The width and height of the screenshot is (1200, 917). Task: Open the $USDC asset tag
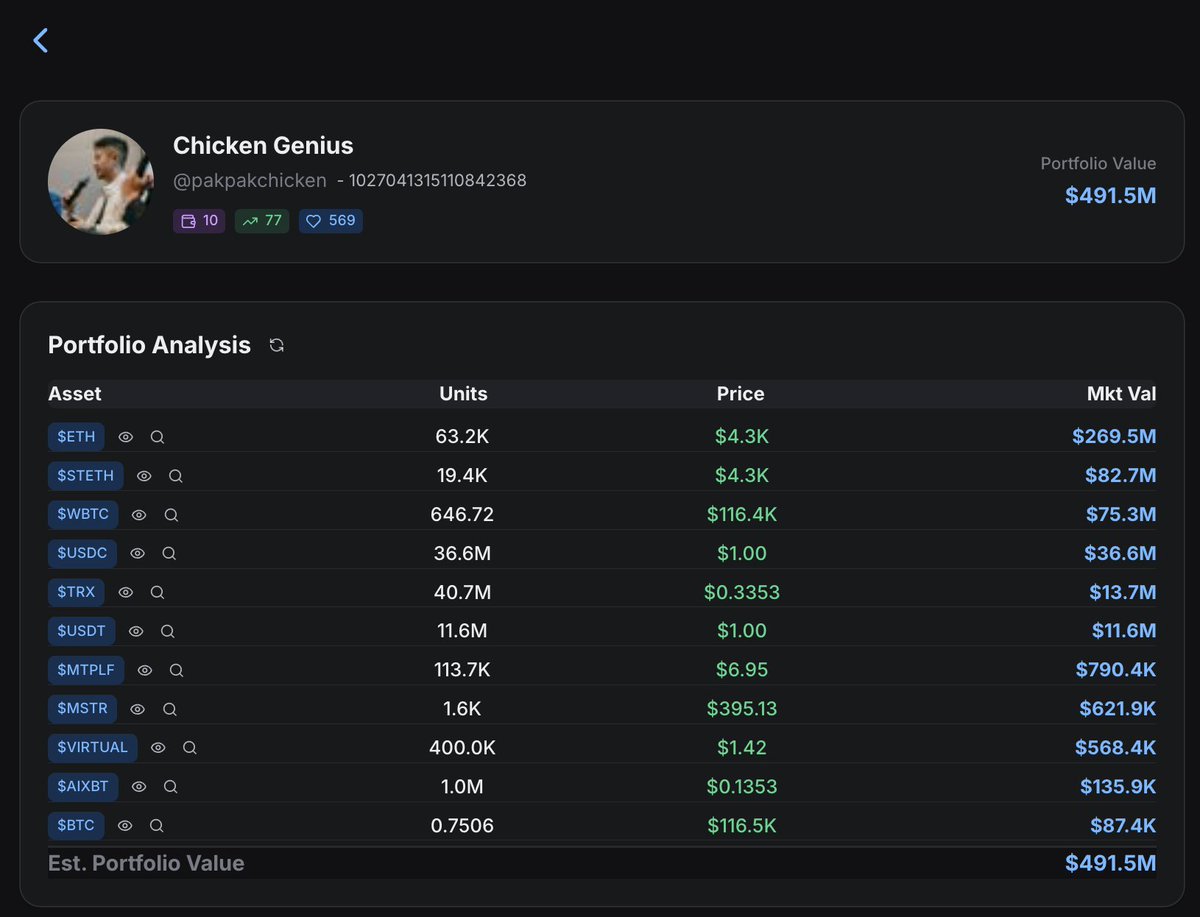pos(82,553)
